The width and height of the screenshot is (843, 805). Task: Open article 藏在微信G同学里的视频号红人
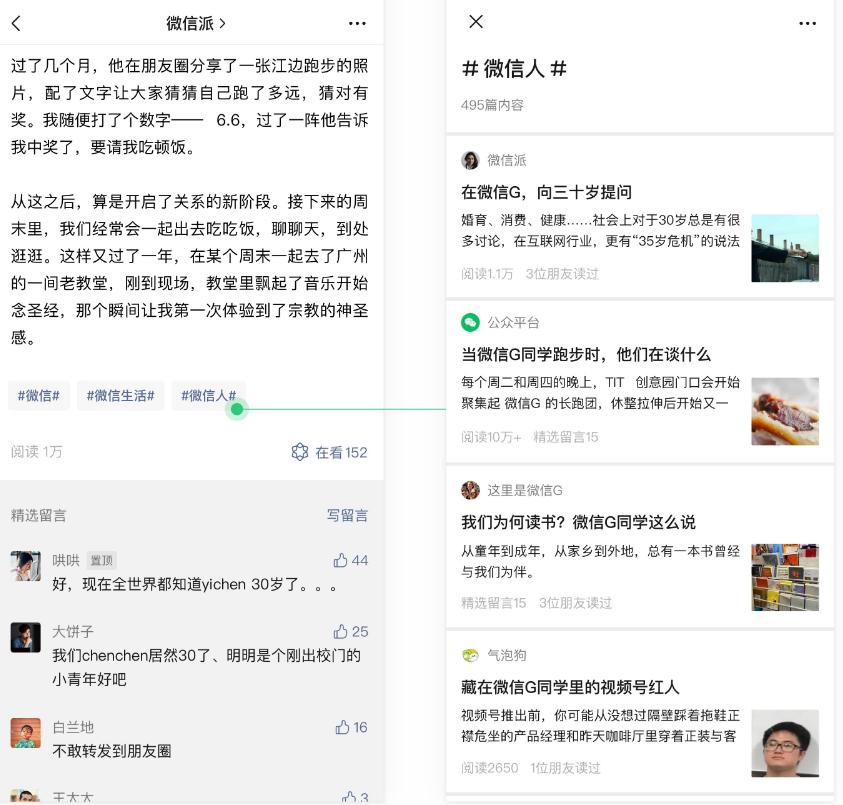(x=570, y=687)
